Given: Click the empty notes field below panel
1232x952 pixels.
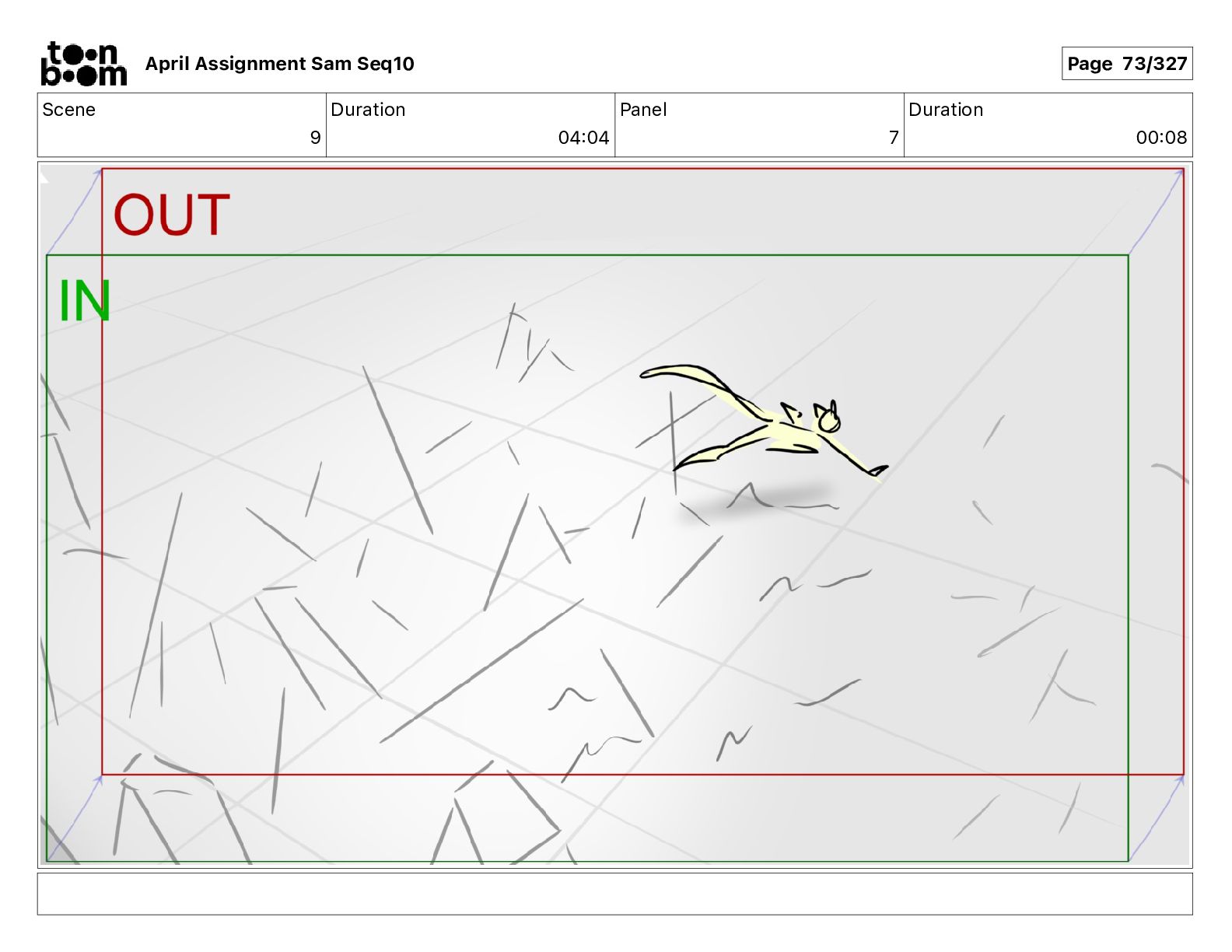Looking at the screenshot, I should (x=614, y=894).
